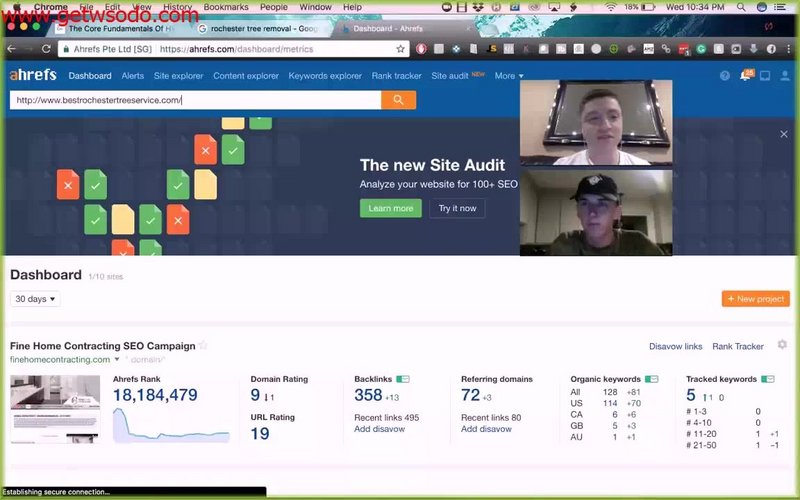Reload the page
800x500 pixels.
click(x=46, y=49)
